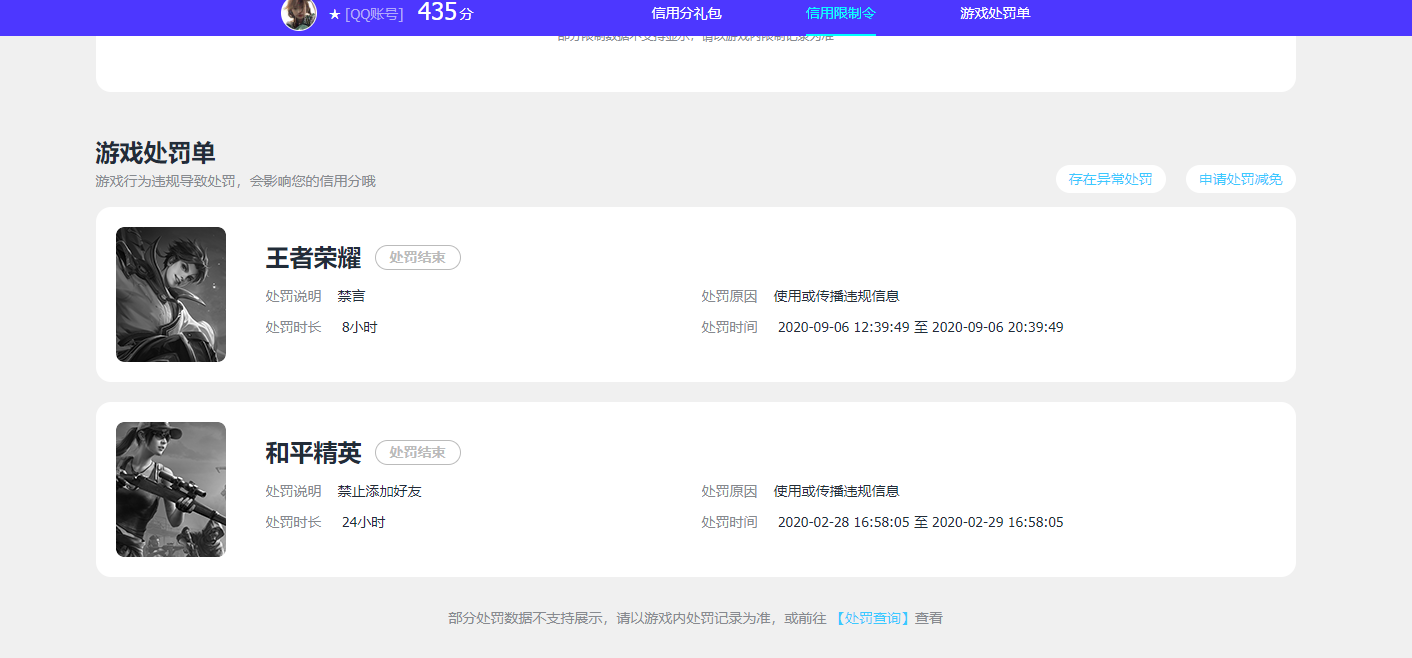Click the 王者荣耀 punishment time range
This screenshot has width=1412, height=658.
[x=920, y=327]
